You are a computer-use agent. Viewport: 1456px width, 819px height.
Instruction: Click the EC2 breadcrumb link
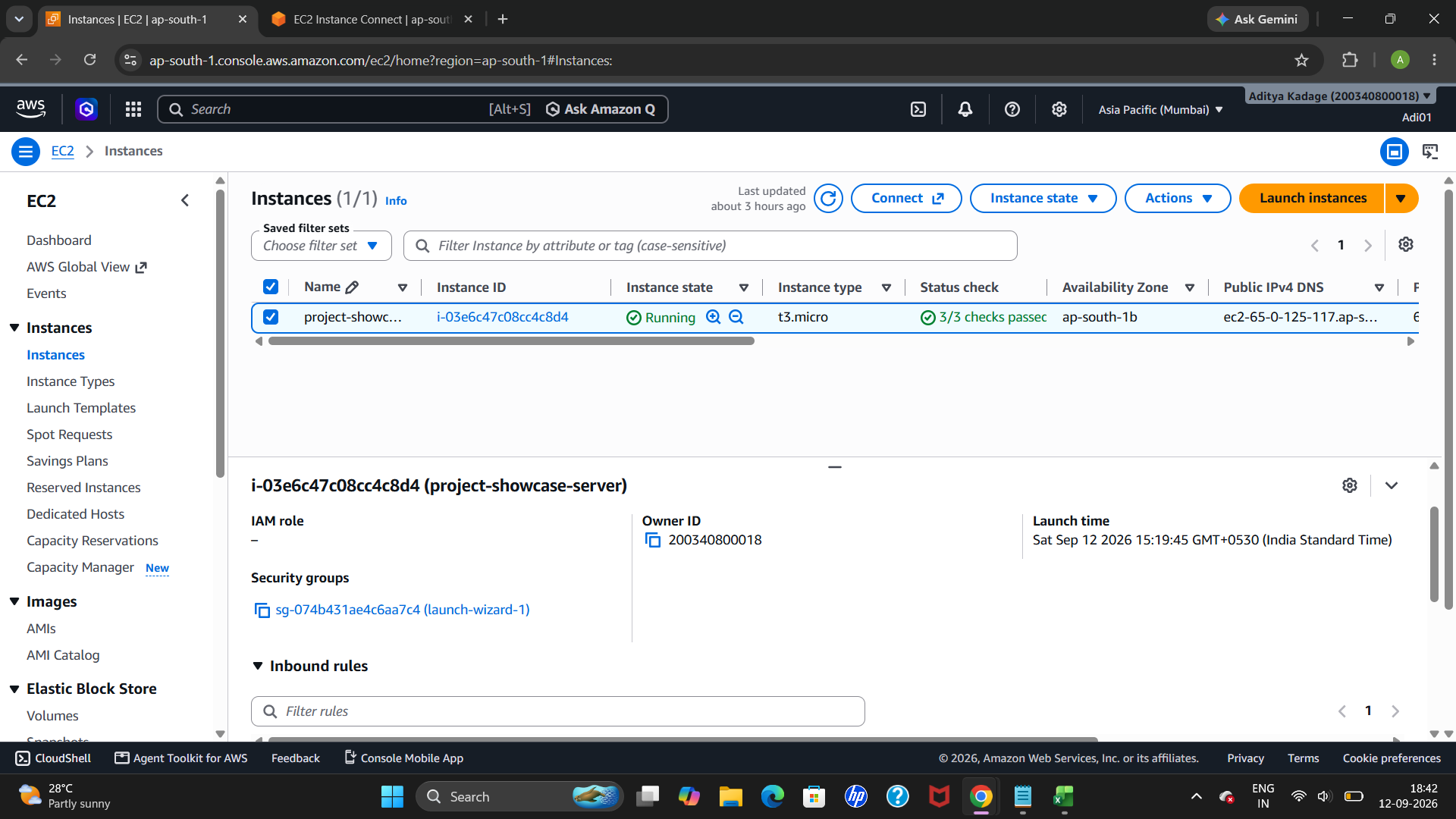(62, 151)
